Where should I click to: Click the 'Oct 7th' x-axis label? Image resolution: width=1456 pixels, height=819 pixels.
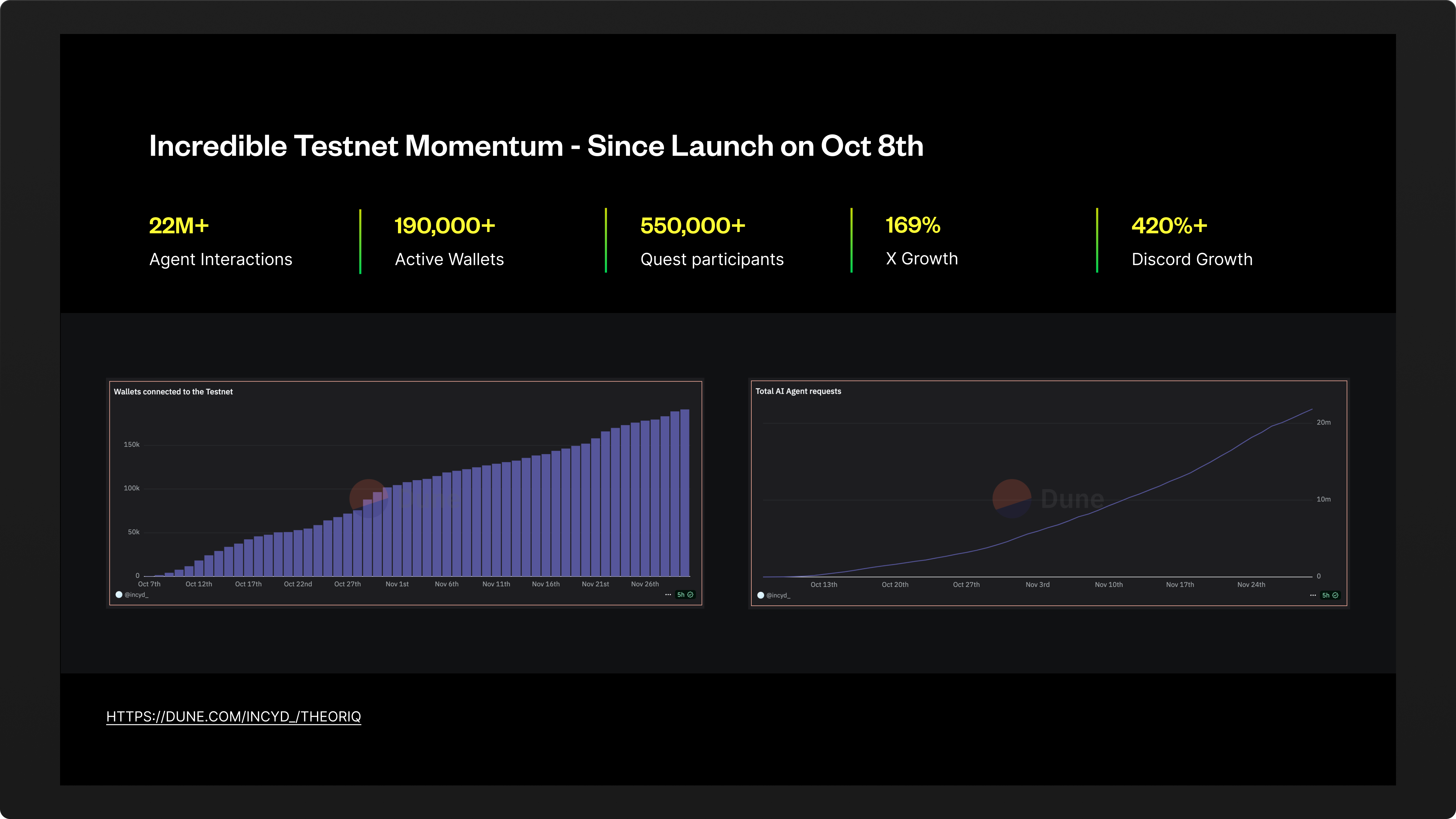pos(149,585)
